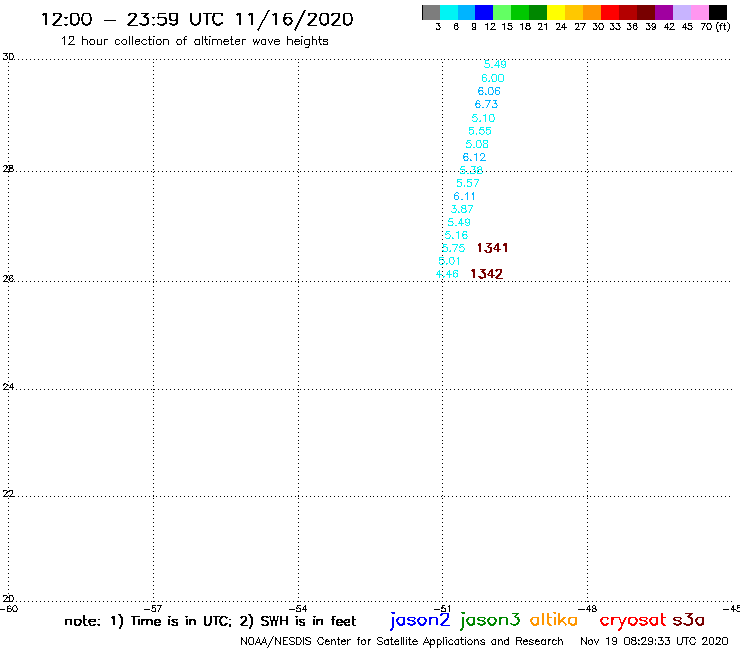Select the 6.12 wave height value

[474, 157]
